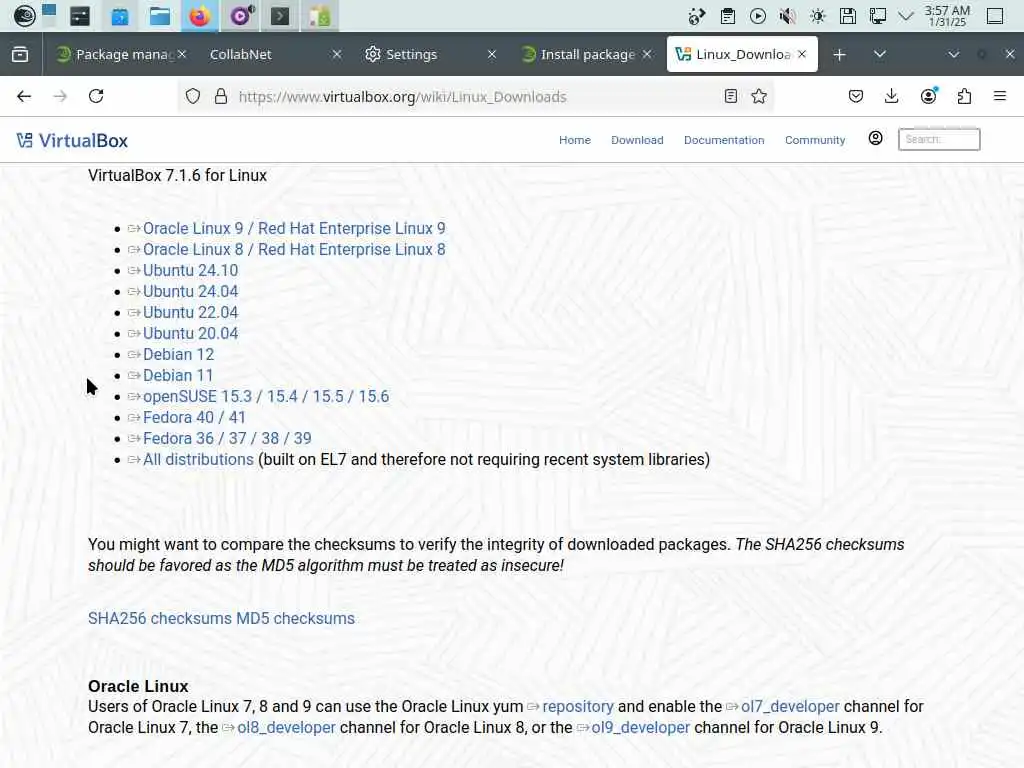Select the Linux_Downloads tab
The image size is (1024, 768).
point(743,54)
